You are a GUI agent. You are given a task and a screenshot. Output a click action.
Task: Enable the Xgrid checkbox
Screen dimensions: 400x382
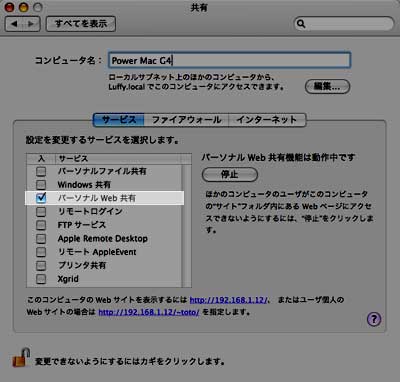click(41, 279)
